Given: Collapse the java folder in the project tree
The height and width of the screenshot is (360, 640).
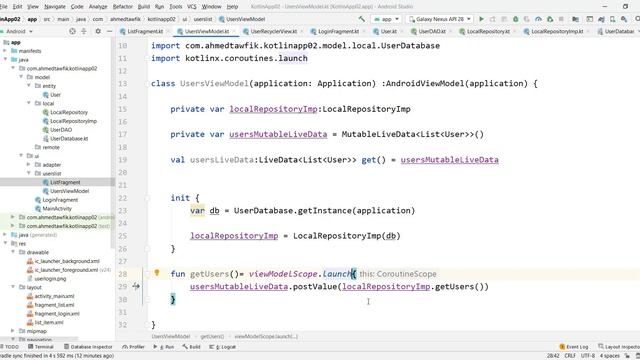Looking at the screenshot, I should point(5,60).
